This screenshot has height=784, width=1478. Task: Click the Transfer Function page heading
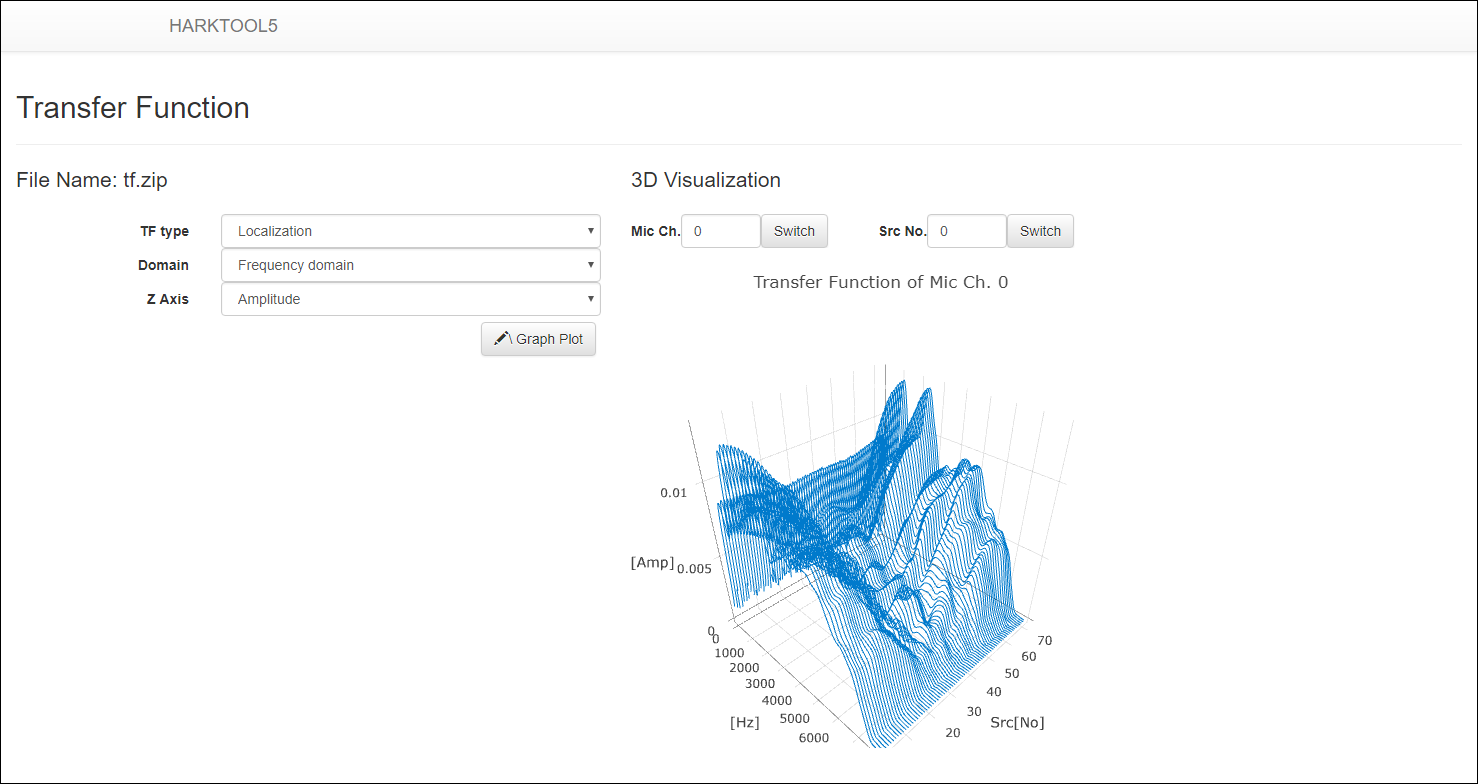tap(133, 108)
